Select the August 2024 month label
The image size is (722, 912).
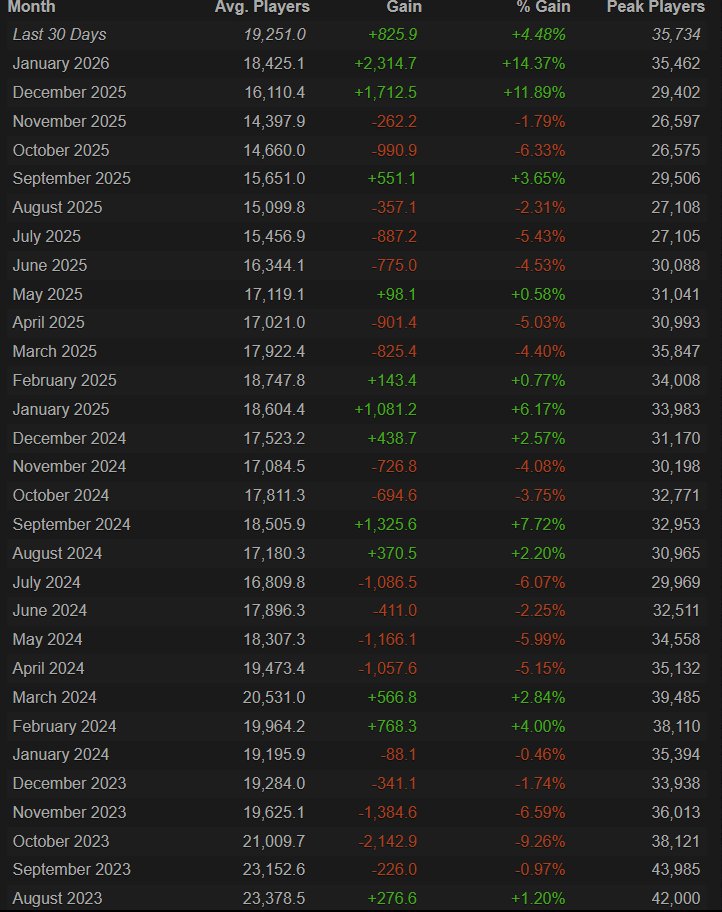(x=58, y=554)
